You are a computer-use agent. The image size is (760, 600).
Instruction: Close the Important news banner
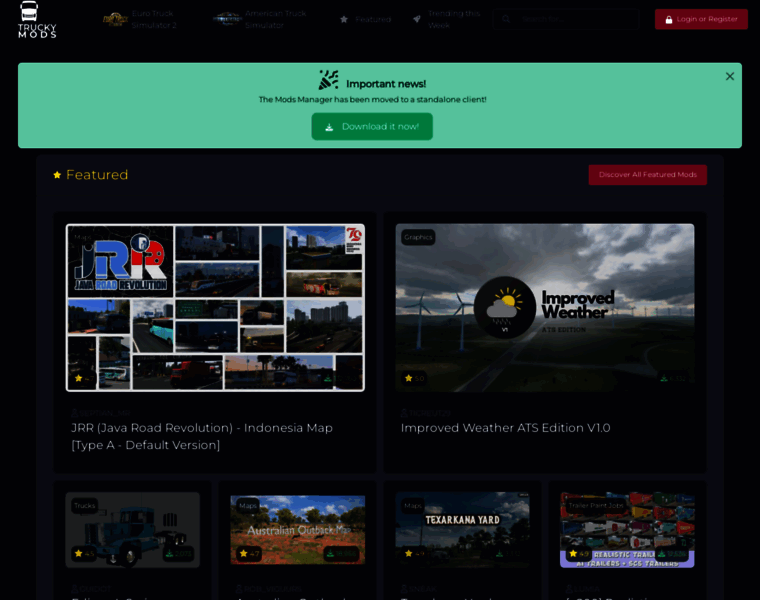click(x=729, y=77)
